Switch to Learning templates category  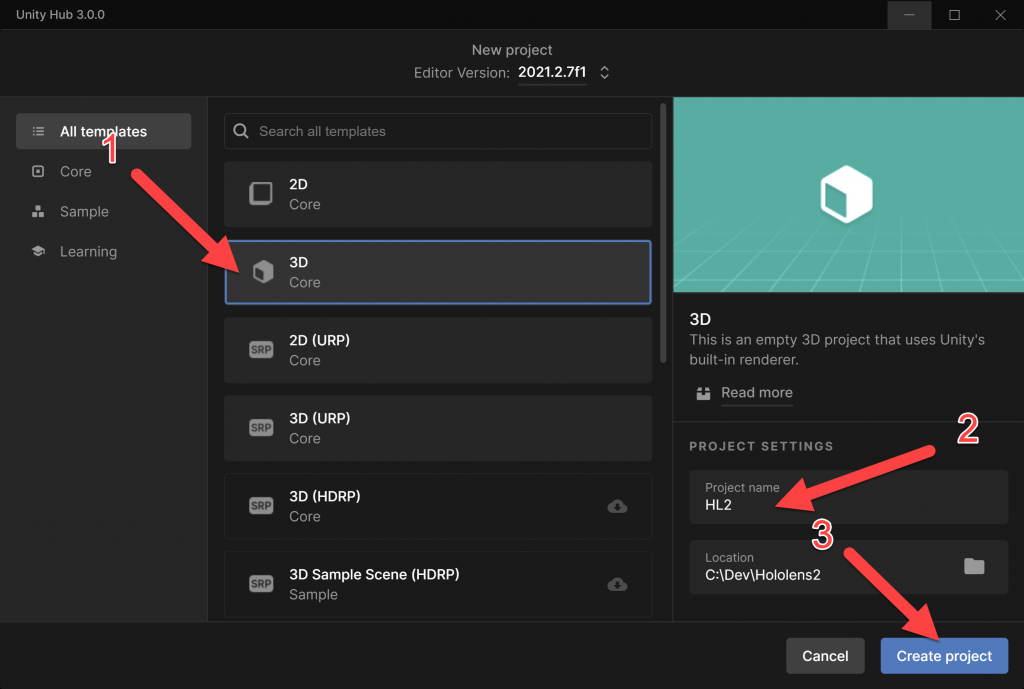coord(104,251)
